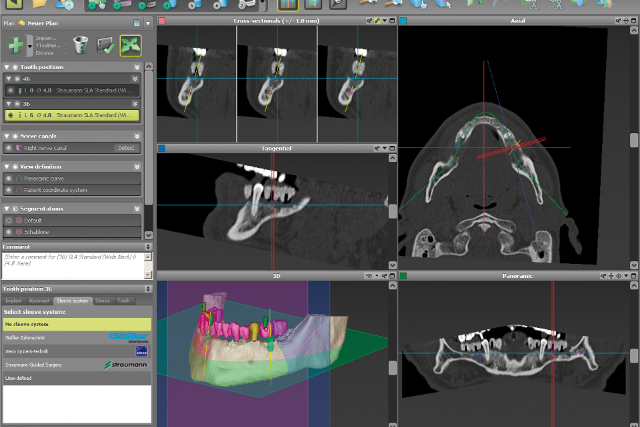Collapse the Tooth positions section

pyautogui.click(x=7, y=66)
